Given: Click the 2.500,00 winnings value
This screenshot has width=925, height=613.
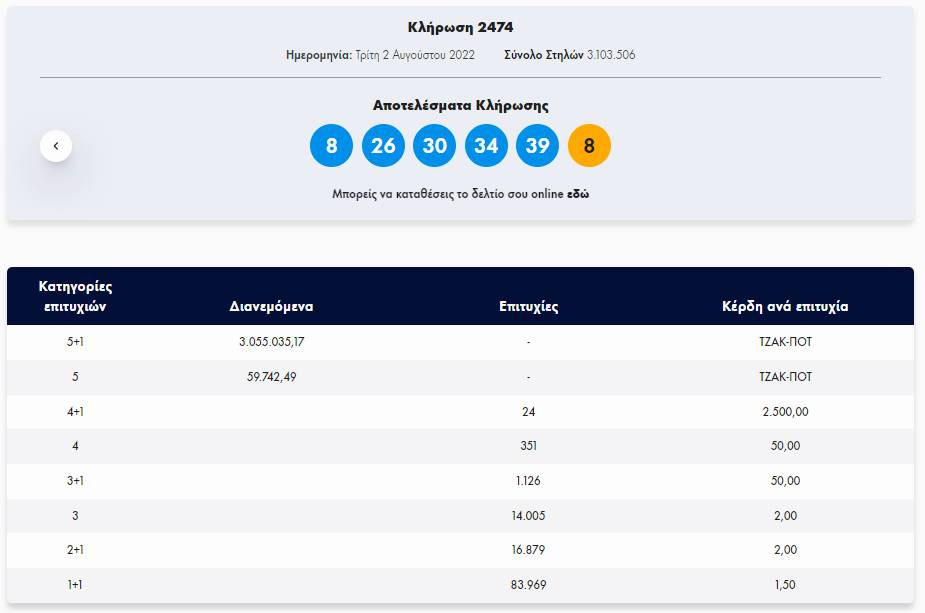Looking at the screenshot, I should (785, 411).
